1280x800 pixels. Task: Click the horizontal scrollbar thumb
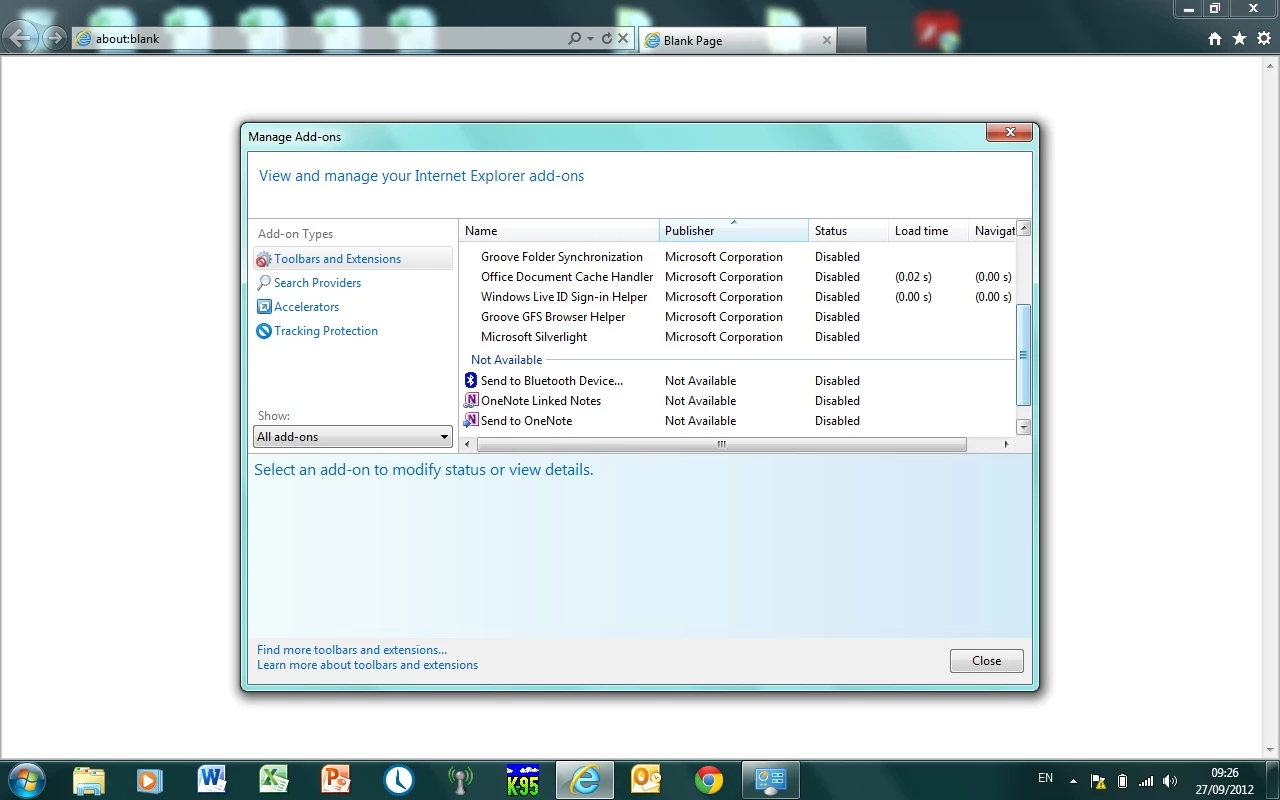721,444
